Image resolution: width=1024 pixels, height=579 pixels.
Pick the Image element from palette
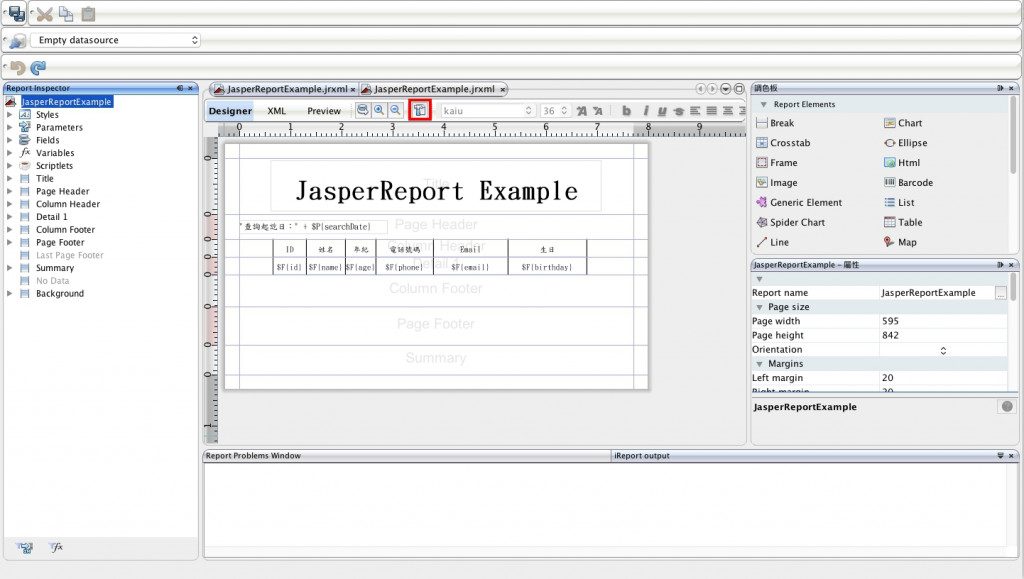pos(776,183)
